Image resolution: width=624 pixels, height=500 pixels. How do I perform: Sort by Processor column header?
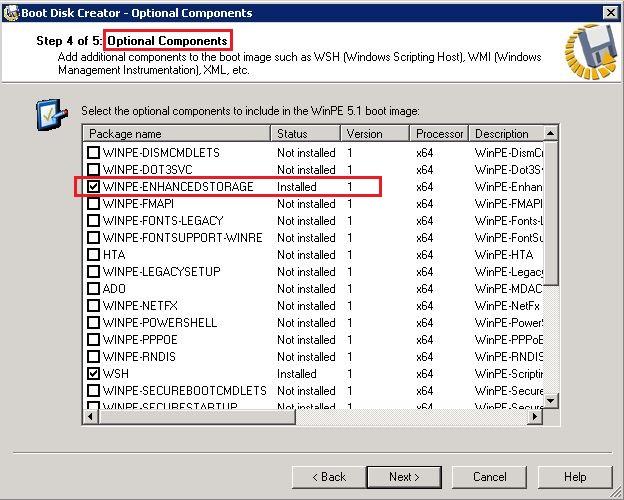coord(439,133)
